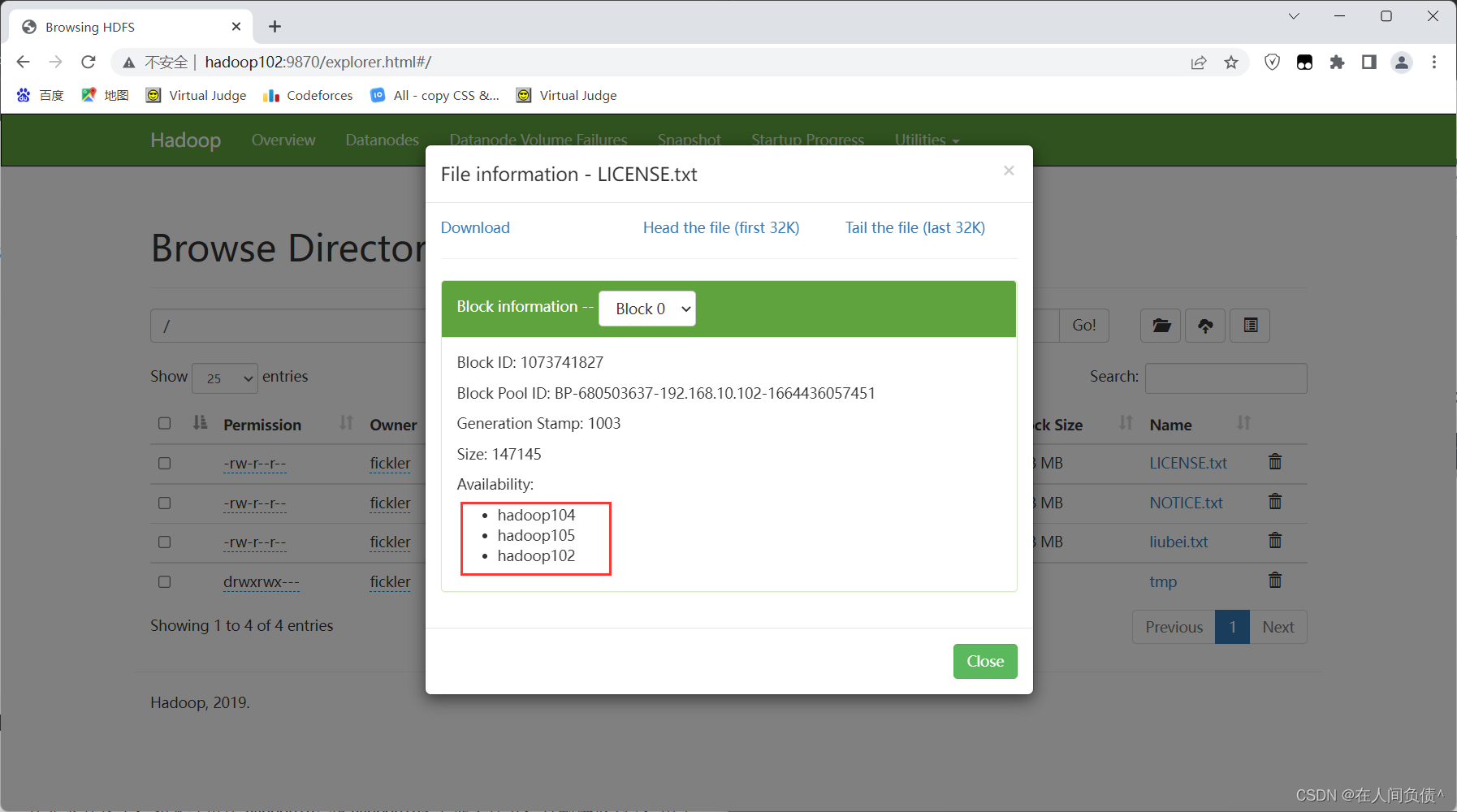Open the Show 25 entries dropdown
This screenshot has height=812, width=1457.
(x=225, y=378)
